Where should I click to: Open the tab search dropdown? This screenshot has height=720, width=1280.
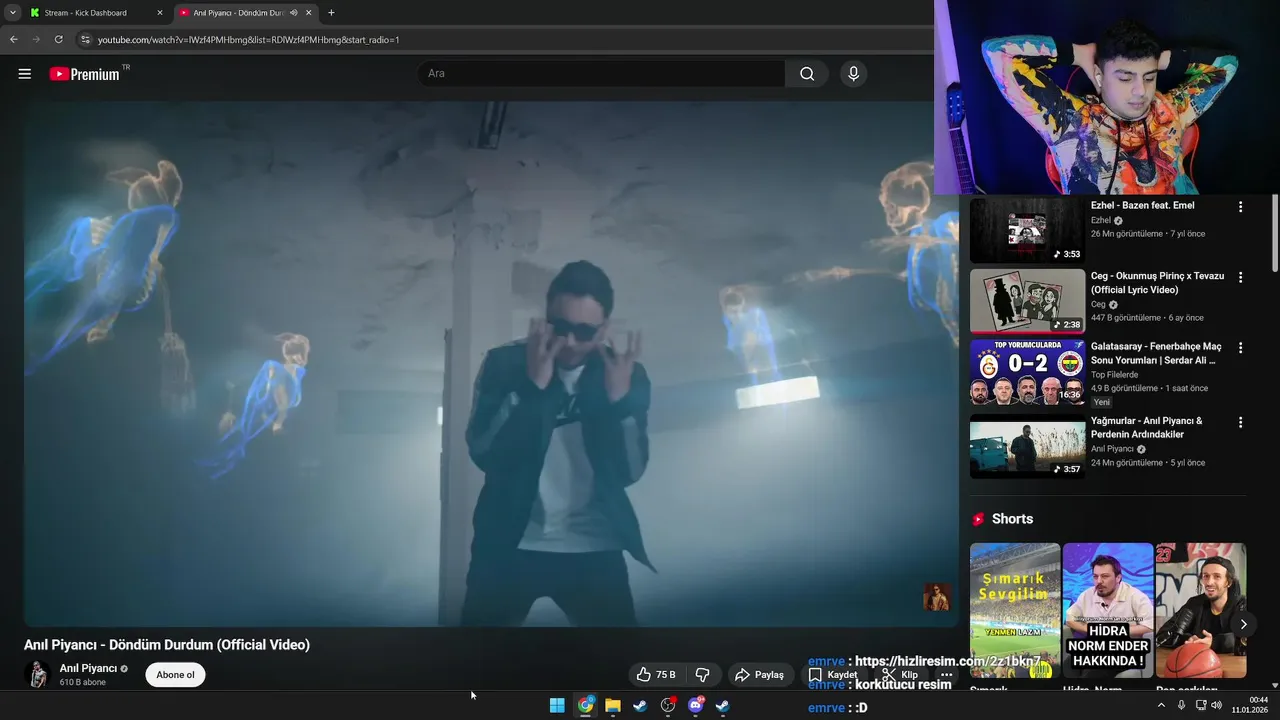coord(12,13)
